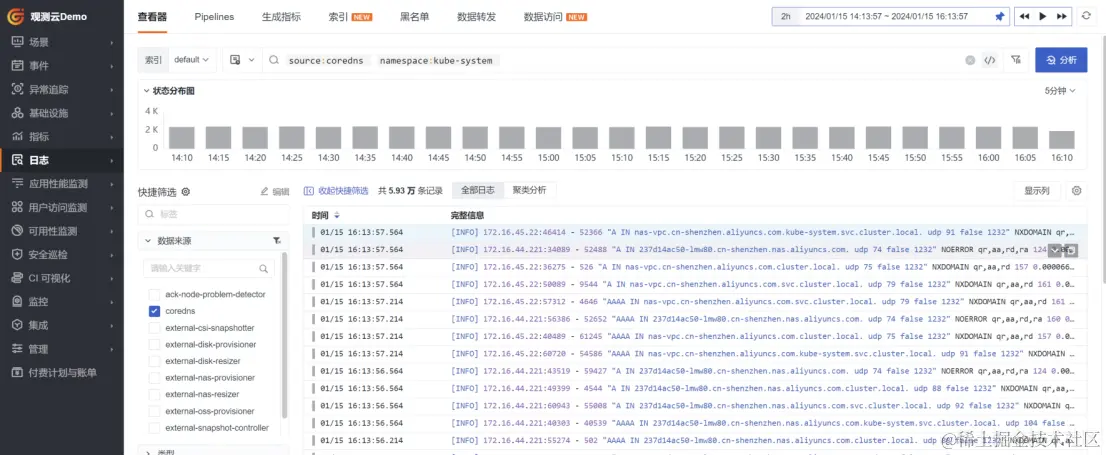Image resolution: width=1107 pixels, height=456 pixels.
Task: Open 异常追踪 in the sidebar
Action: pyautogui.click(x=61, y=90)
